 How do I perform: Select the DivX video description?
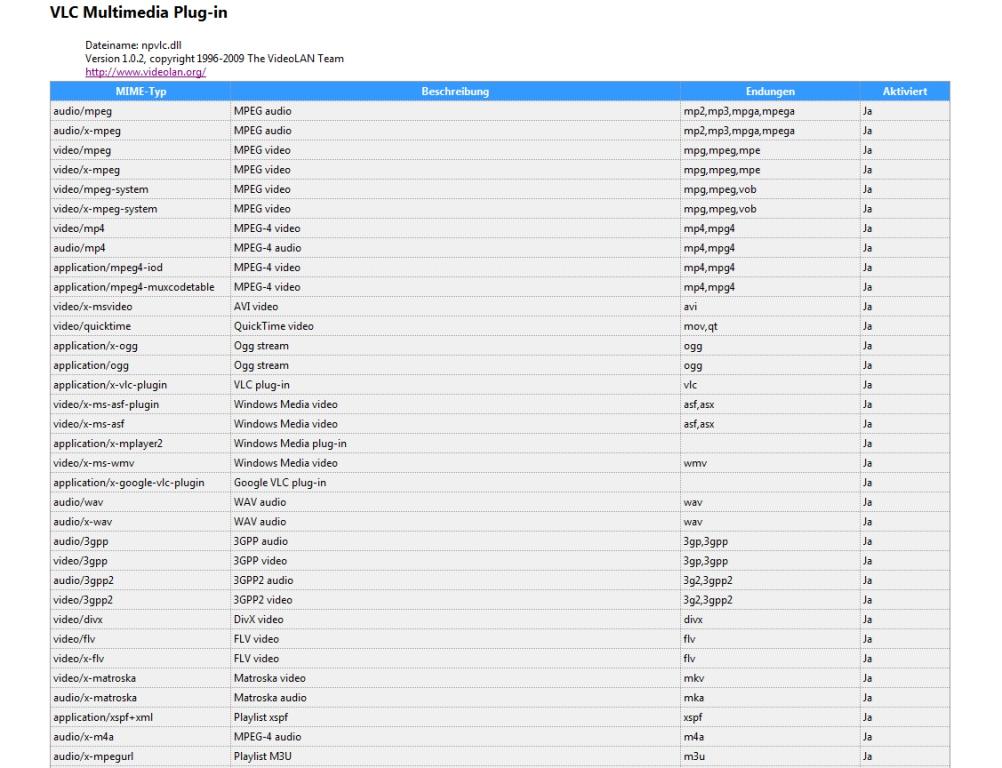pyautogui.click(x=455, y=620)
